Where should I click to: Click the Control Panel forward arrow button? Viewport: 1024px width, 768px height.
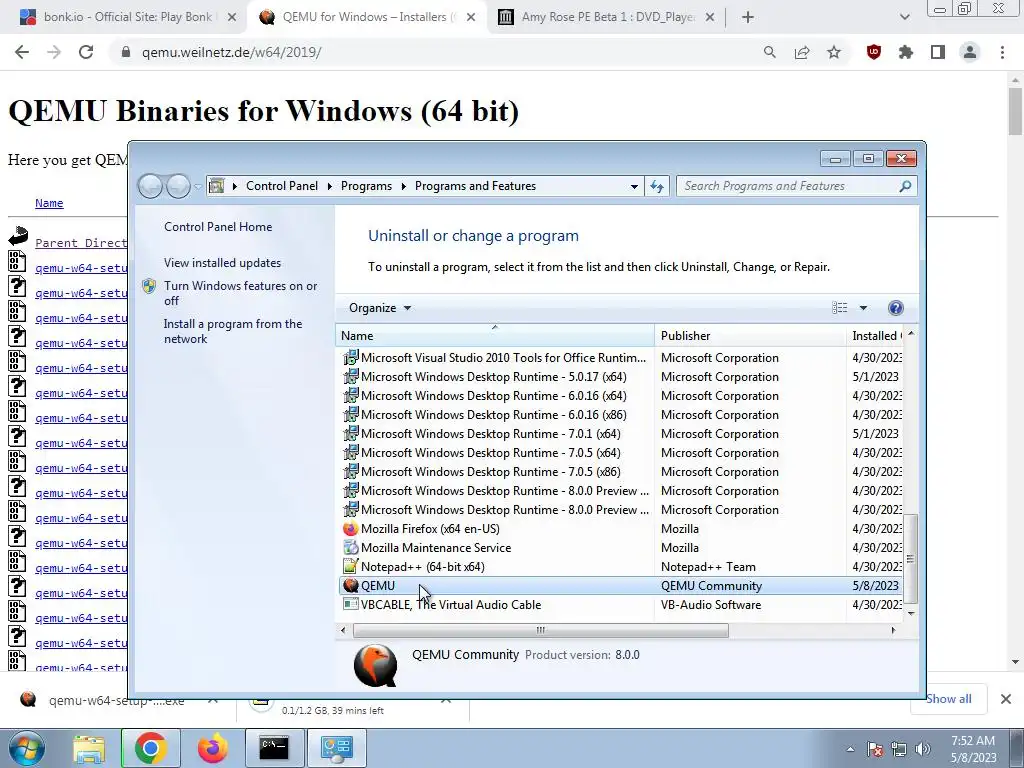click(178, 186)
